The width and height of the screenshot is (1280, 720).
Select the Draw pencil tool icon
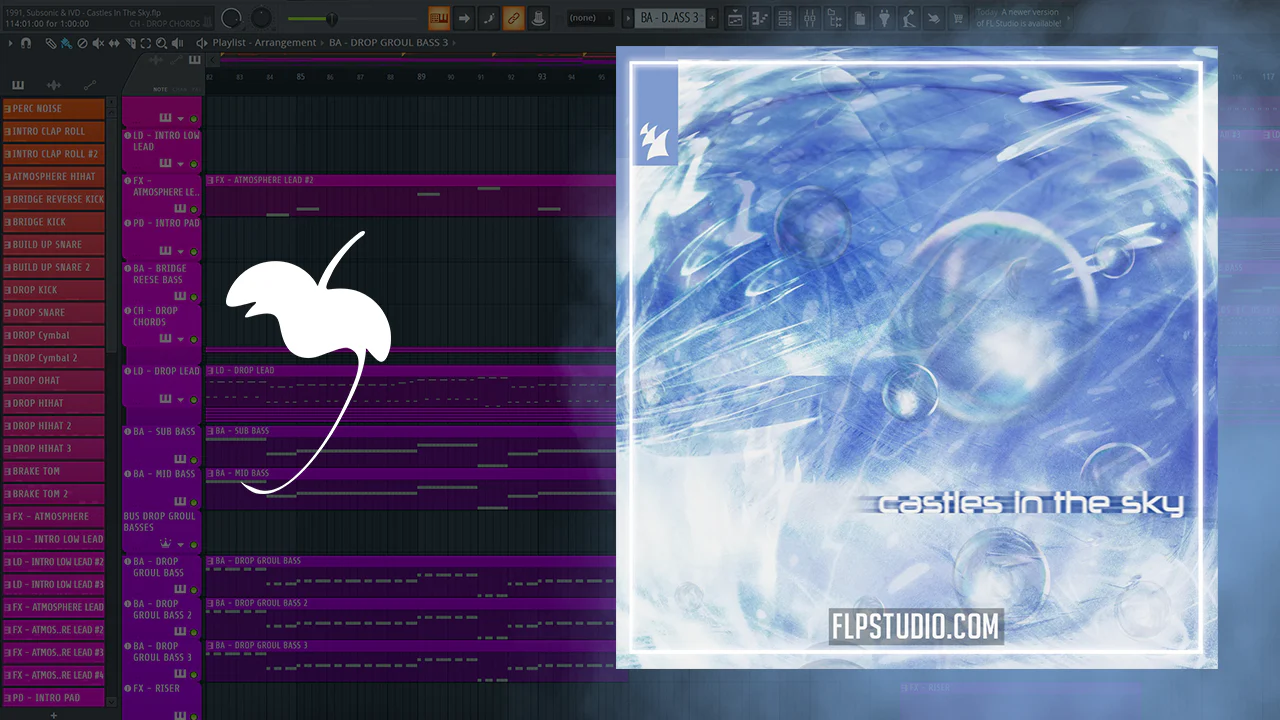click(51, 43)
